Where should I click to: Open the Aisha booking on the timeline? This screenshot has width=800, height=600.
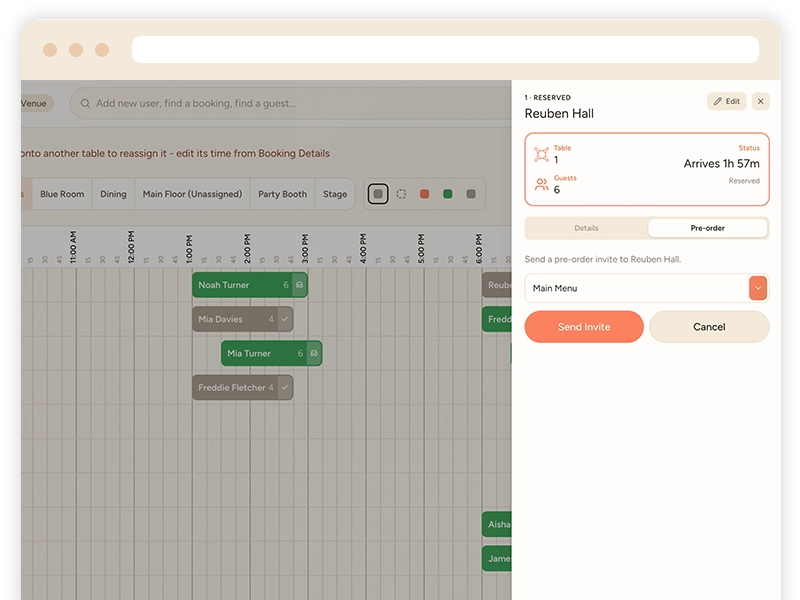coord(497,524)
